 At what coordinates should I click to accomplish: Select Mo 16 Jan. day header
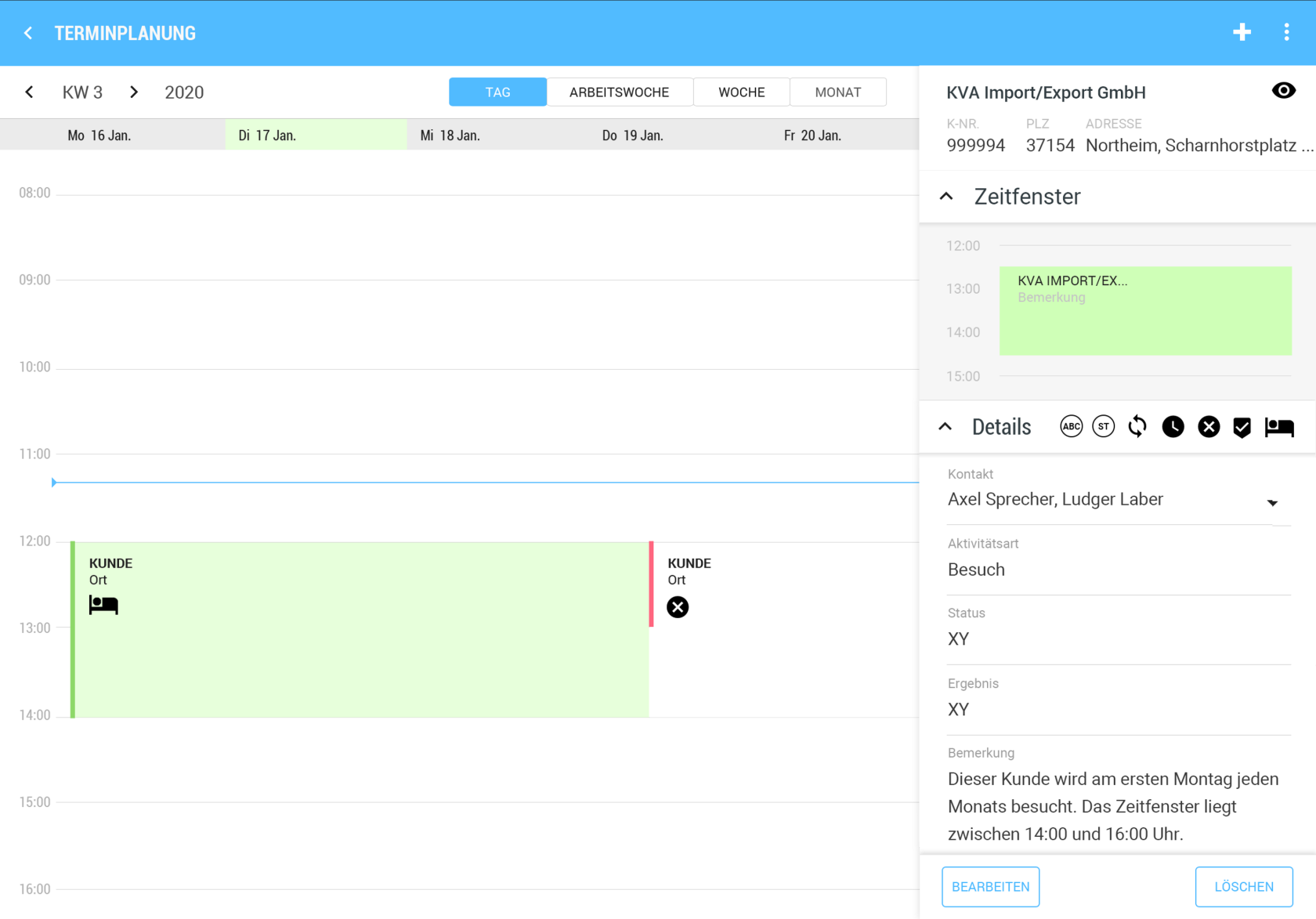99,136
